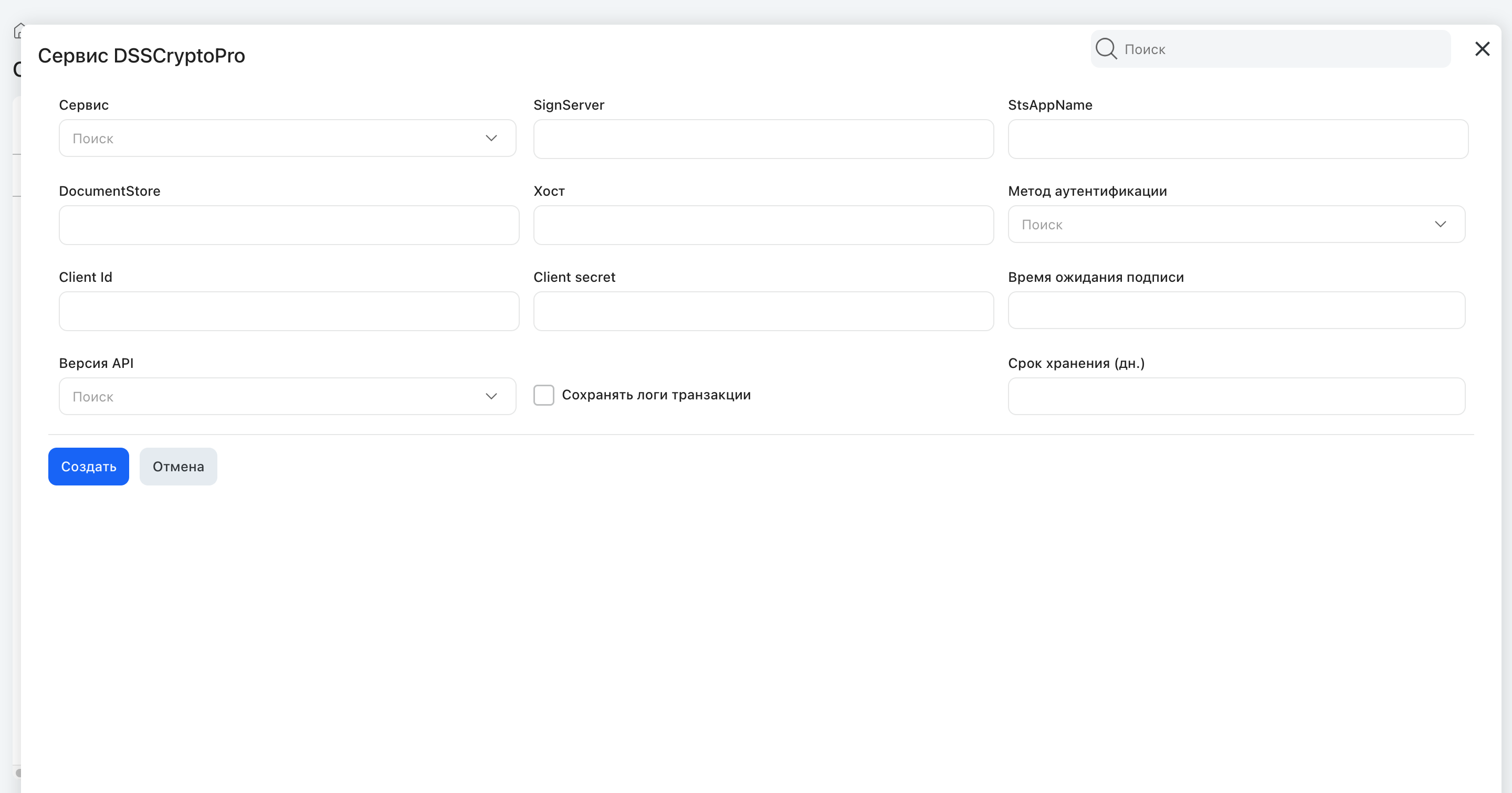Click the SignServer label
This screenshot has width=1512, height=793.
click(569, 105)
